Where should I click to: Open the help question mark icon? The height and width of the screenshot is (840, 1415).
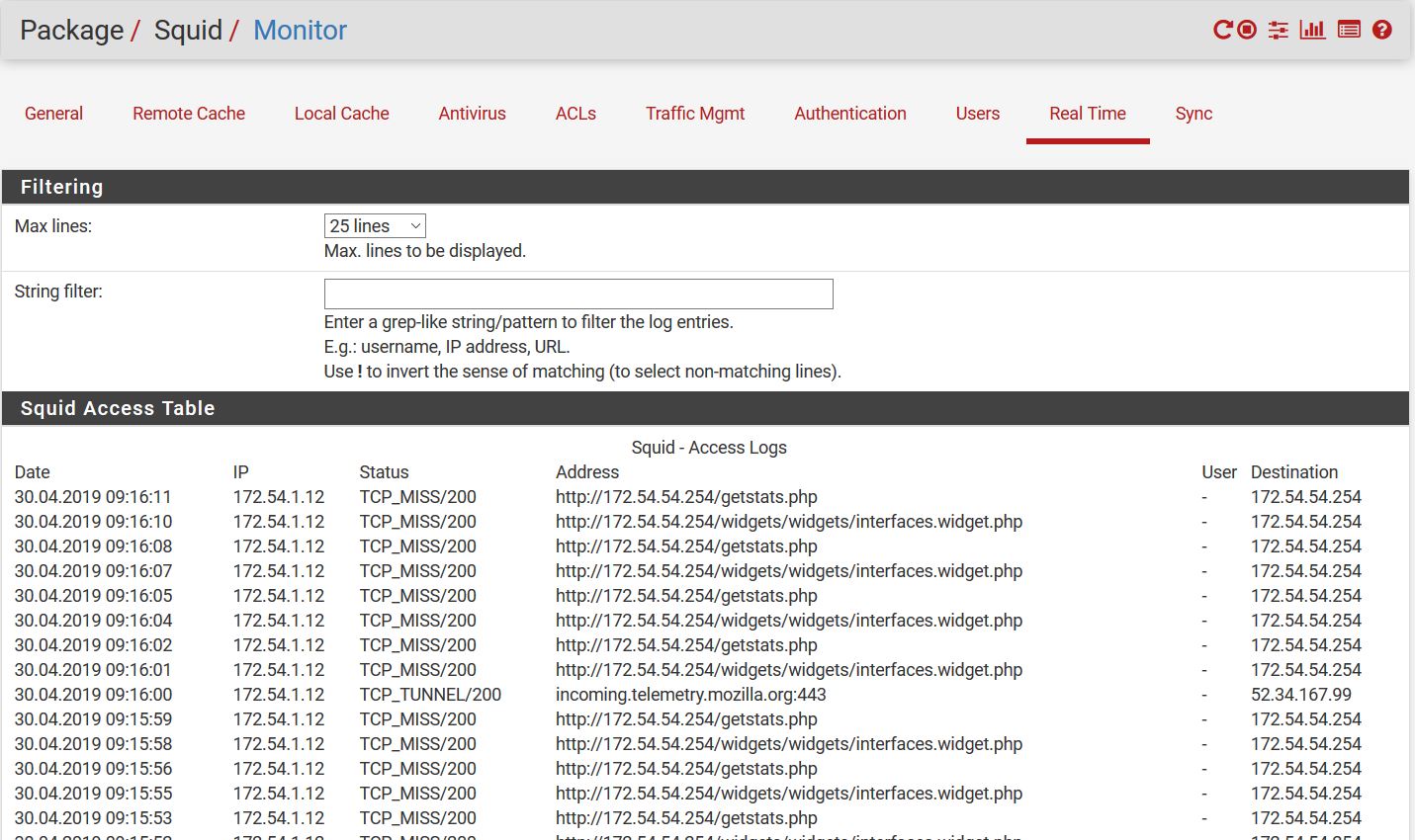1382,30
